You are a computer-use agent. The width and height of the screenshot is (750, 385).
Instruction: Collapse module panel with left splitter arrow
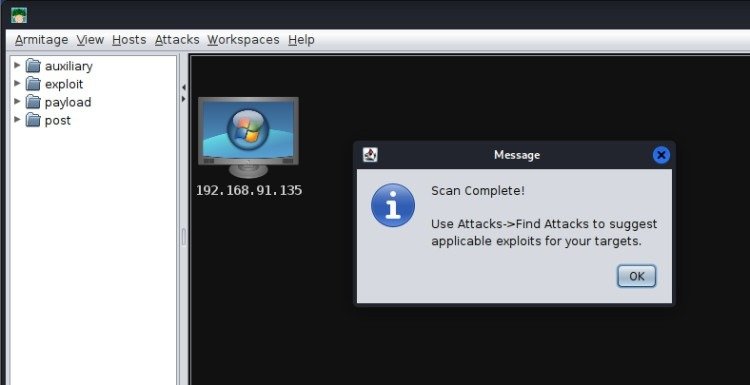click(184, 88)
